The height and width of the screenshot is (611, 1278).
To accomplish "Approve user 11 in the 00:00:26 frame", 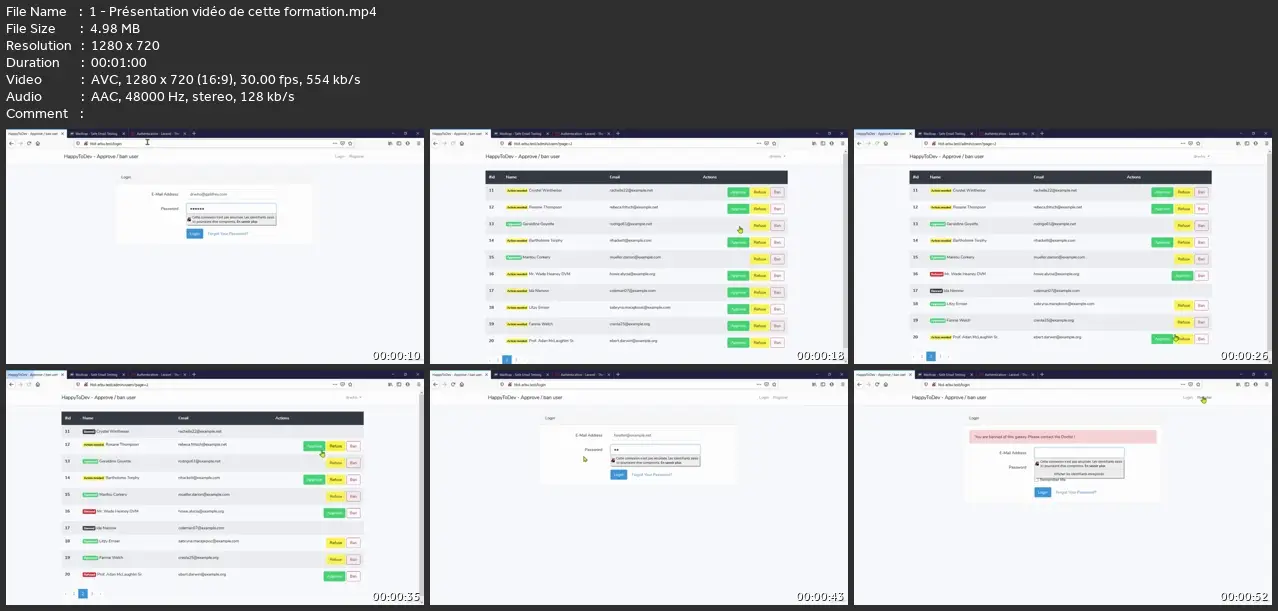I will coord(1162,191).
